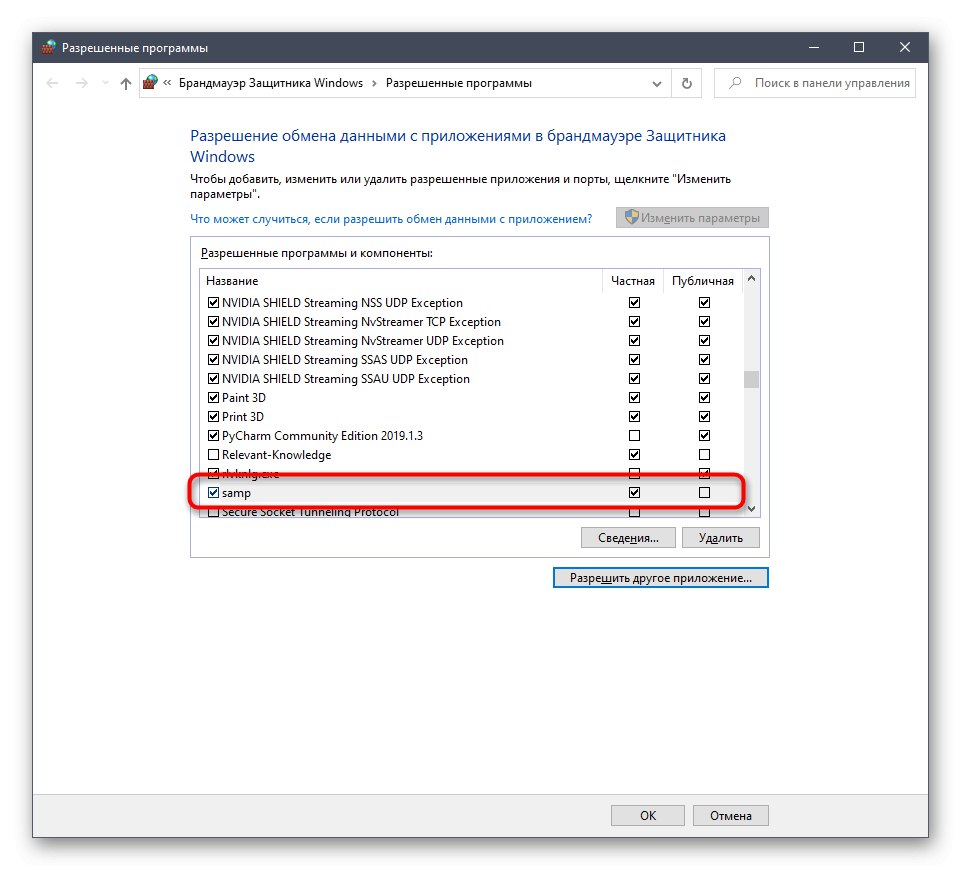Disable the Paint 3D firewall exception
Image resolution: width=961 pixels, height=870 pixels.
pos(213,397)
